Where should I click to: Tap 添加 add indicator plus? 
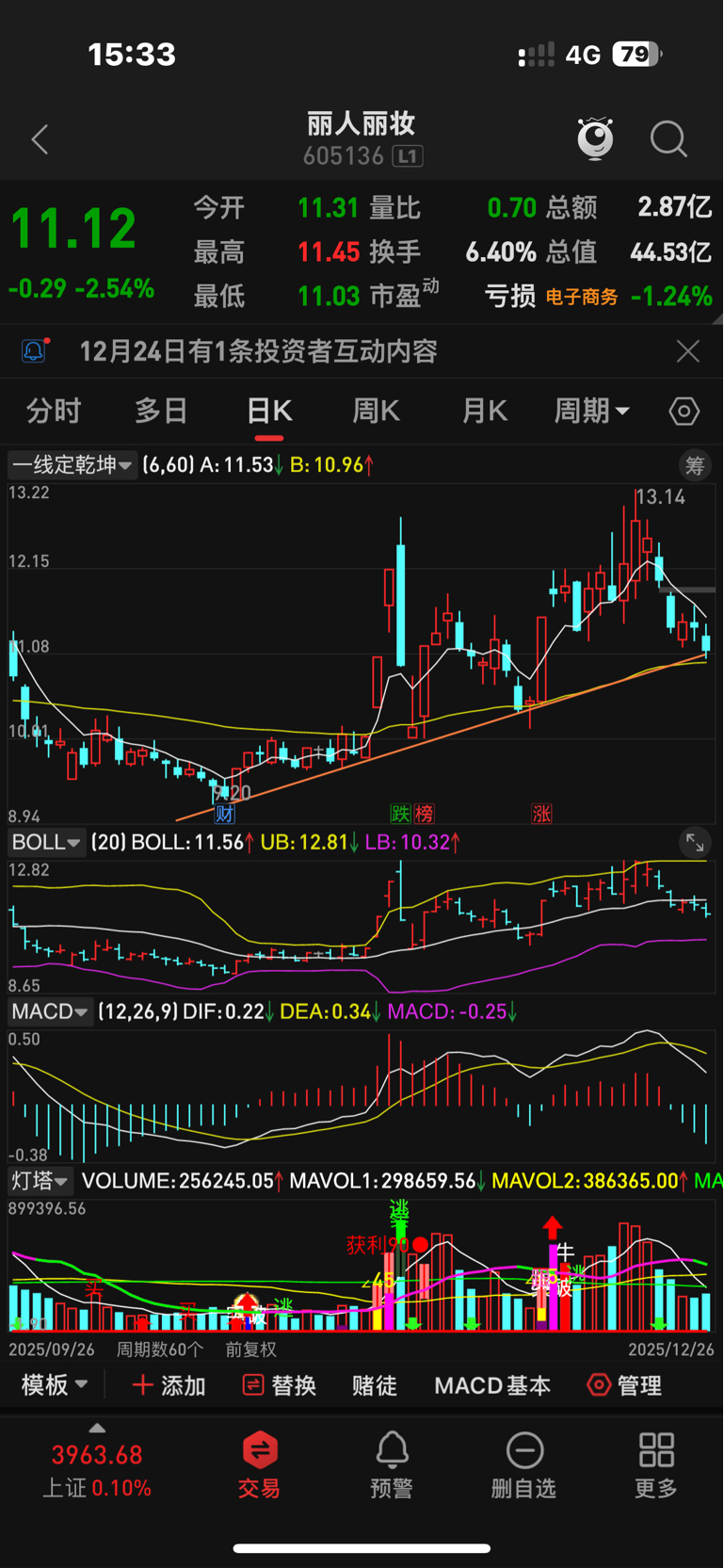(169, 1385)
